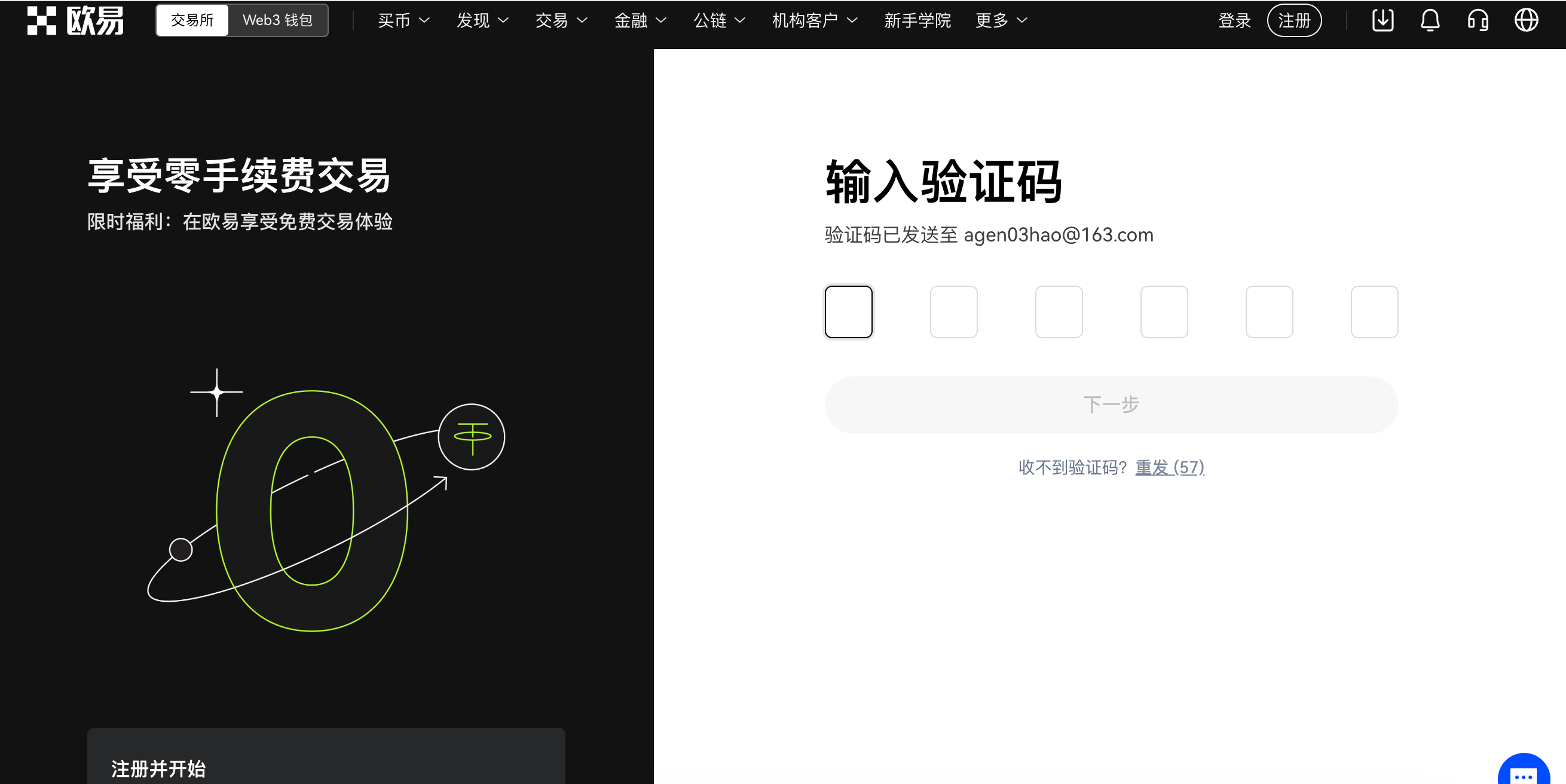Click 重发 to resend verification code
Image resolution: width=1566 pixels, height=784 pixels.
click(1170, 467)
